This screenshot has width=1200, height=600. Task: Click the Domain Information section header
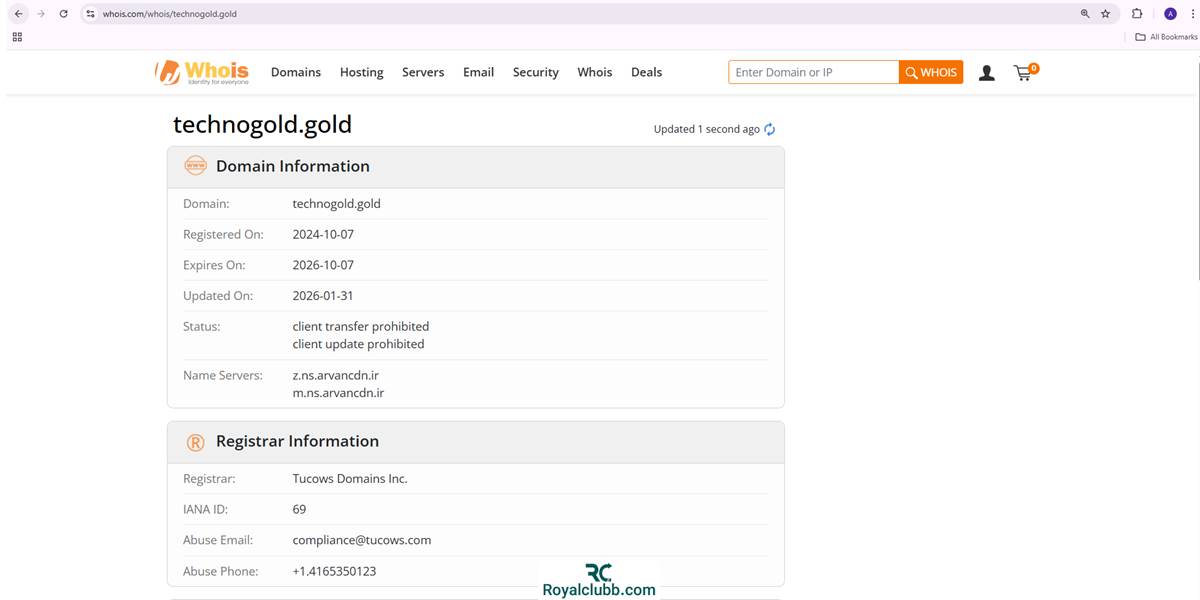coord(476,166)
